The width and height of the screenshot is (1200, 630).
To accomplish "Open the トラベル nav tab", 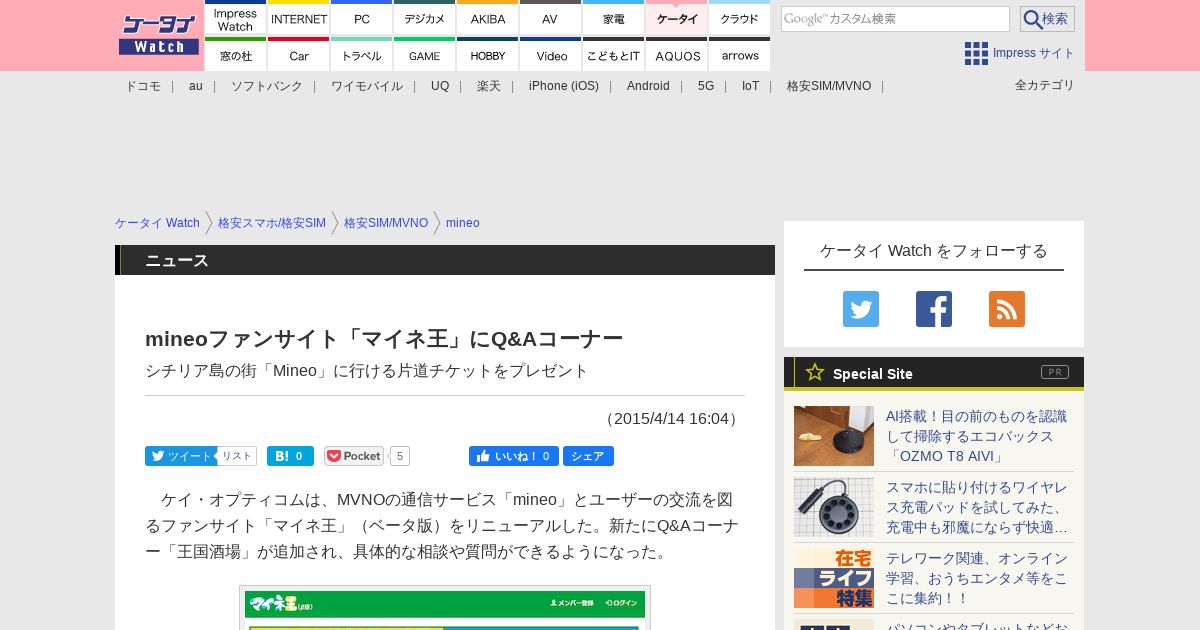I will 362,54.
